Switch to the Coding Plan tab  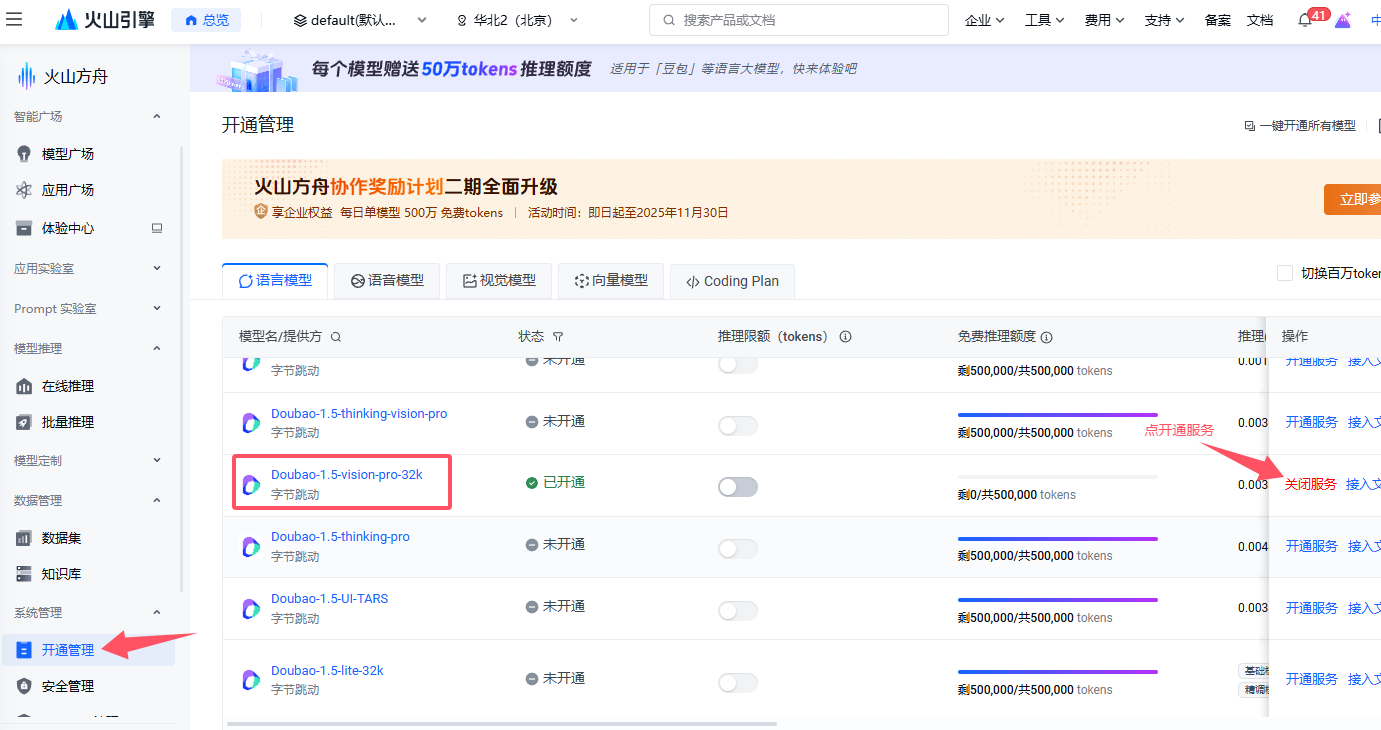tap(731, 281)
